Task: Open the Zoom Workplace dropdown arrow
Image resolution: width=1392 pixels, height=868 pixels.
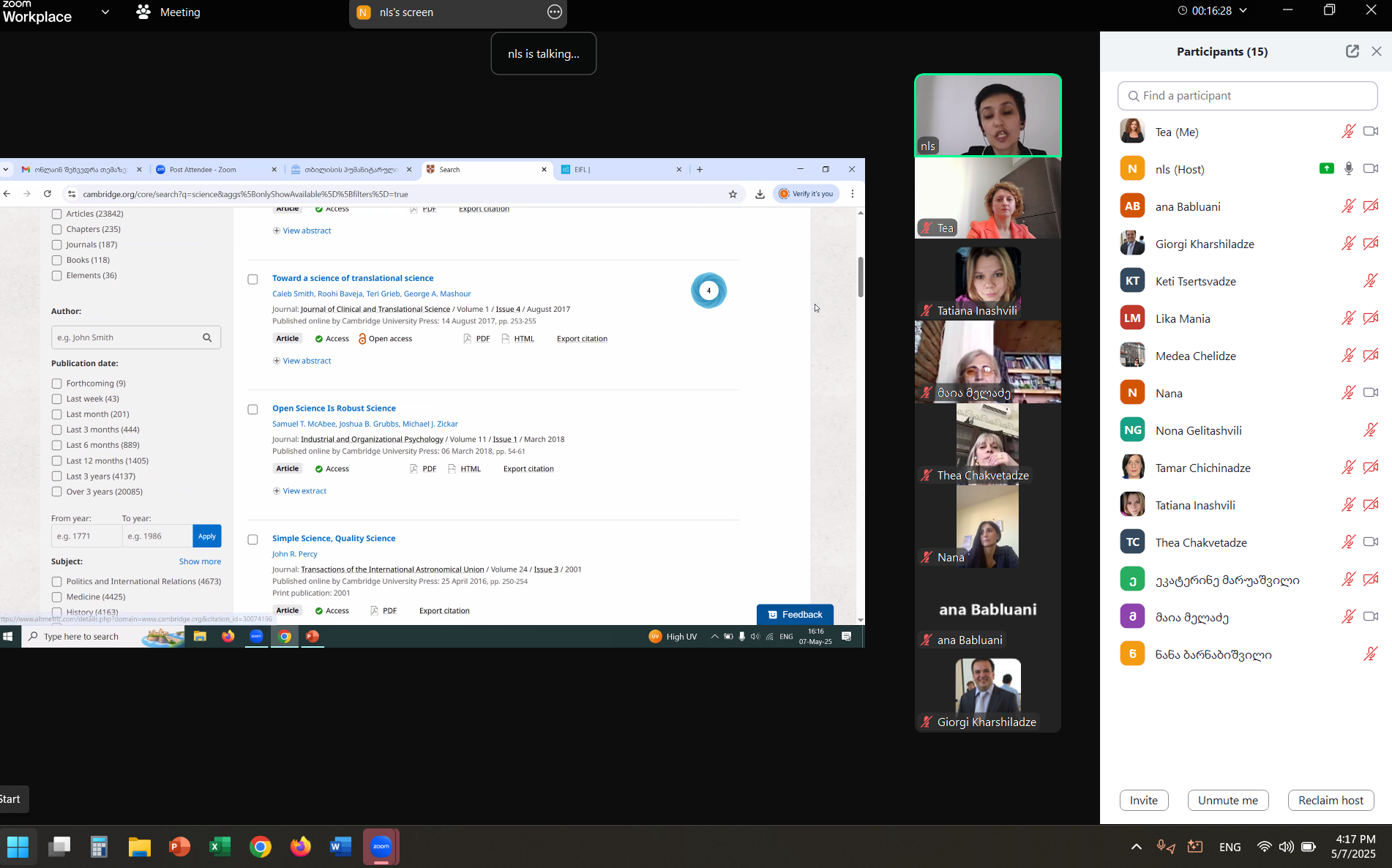Action: [x=105, y=12]
